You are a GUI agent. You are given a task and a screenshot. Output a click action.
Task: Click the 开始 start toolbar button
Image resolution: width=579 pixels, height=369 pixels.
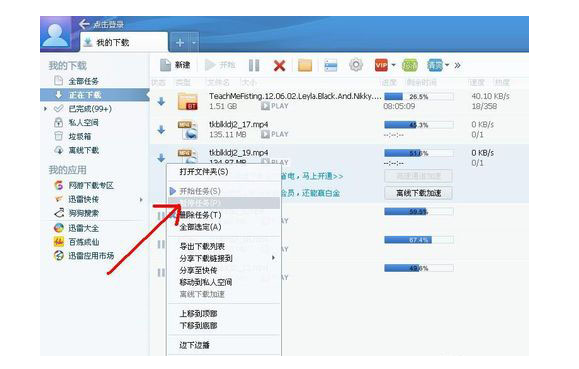[220, 65]
